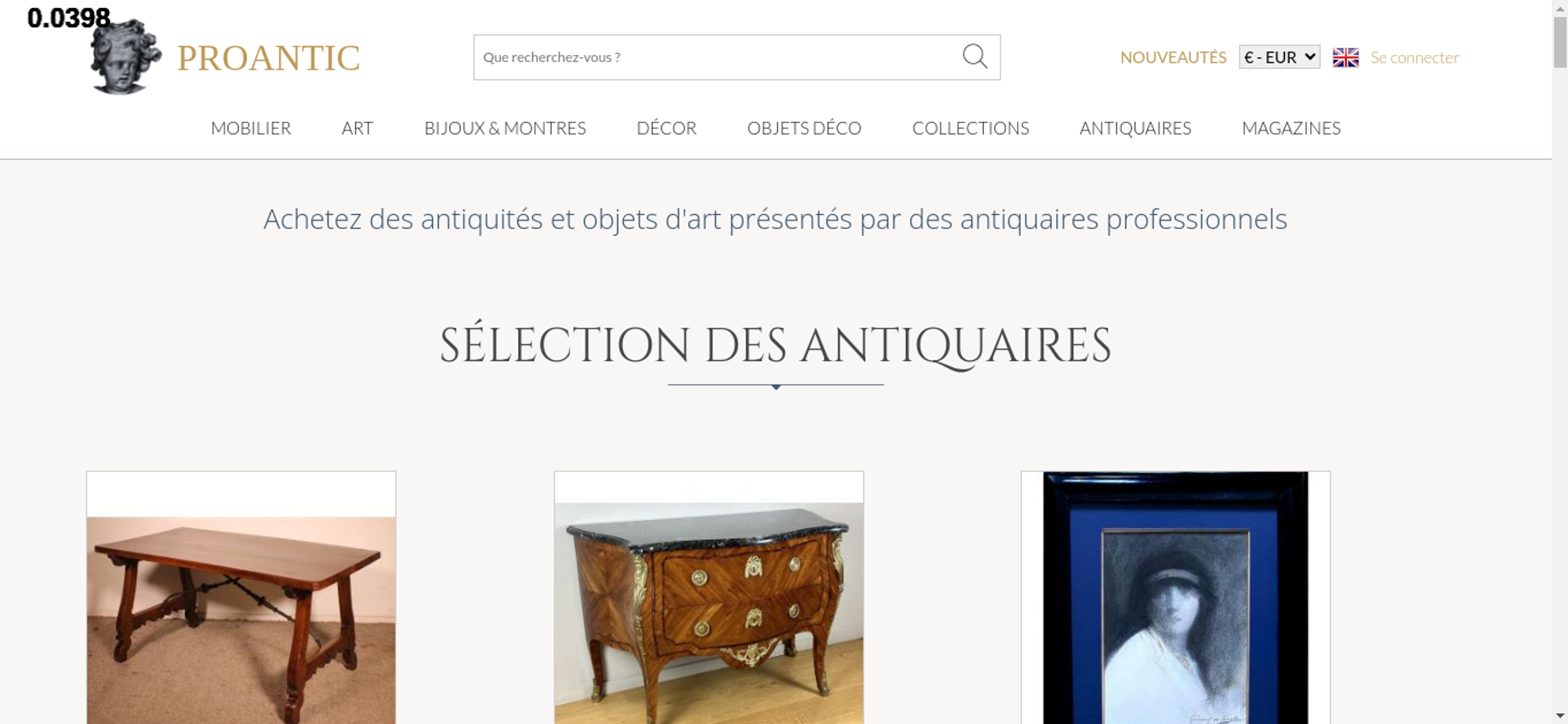This screenshot has width=1568, height=724.
Task: Open the BIJOUX & MONTRES menu
Action: (505, 128)
